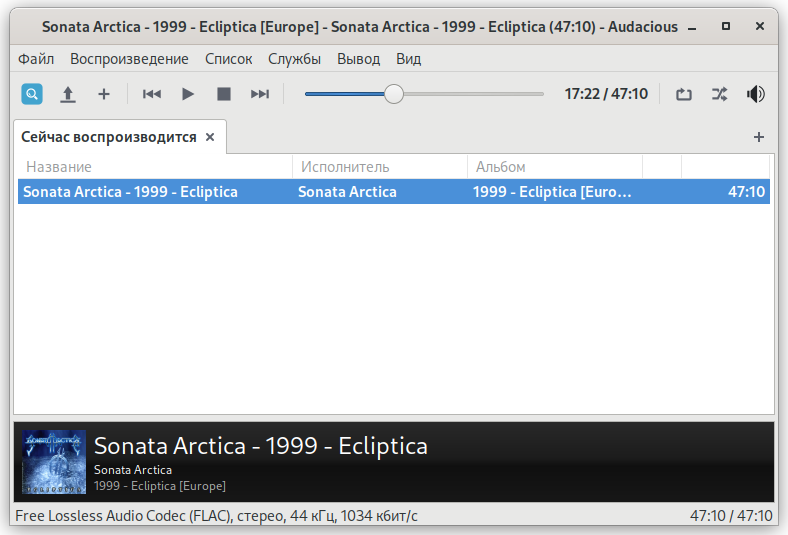Click the 47:10 duration in the track row
The height and width of the screenshot is (535, 788).
point(746,192)
